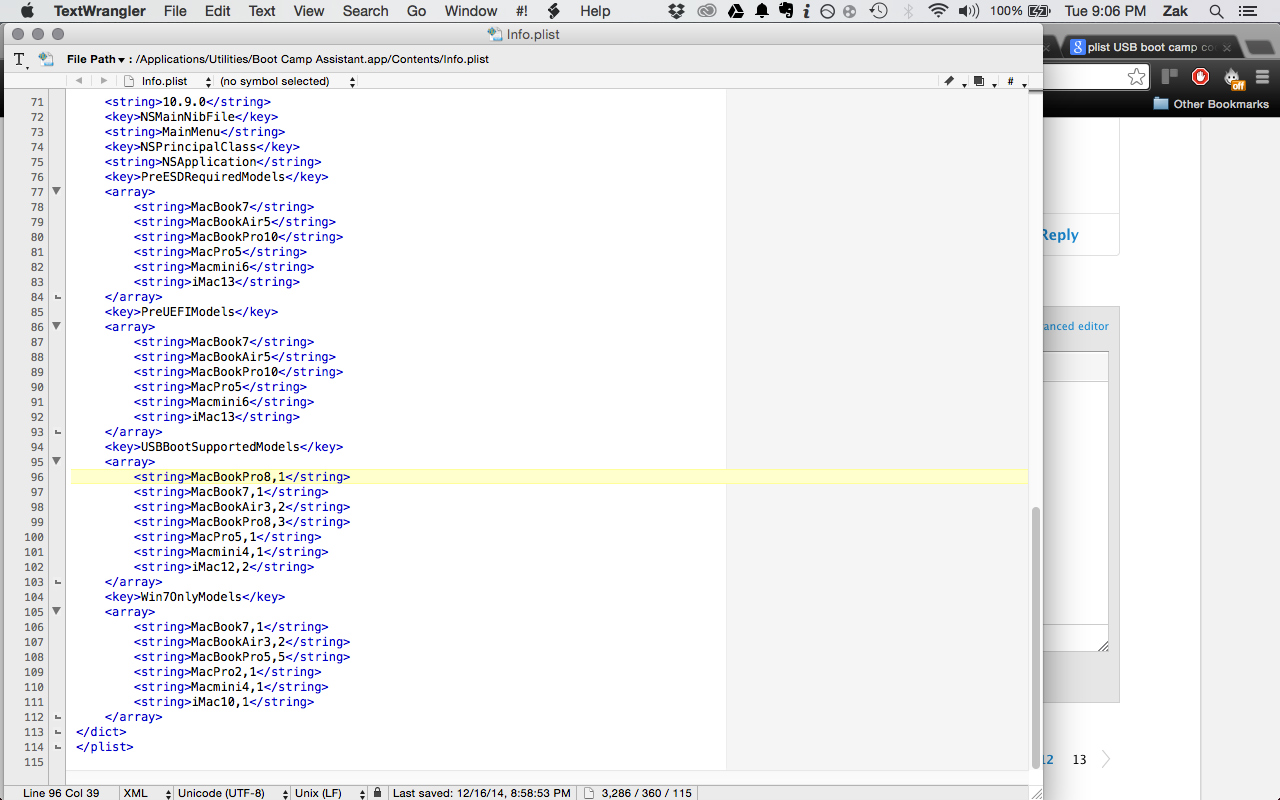Click the PreUEFIModels key on line 85
The image size is (1280, 800).
pyautogui.click(x=192, y=312)
